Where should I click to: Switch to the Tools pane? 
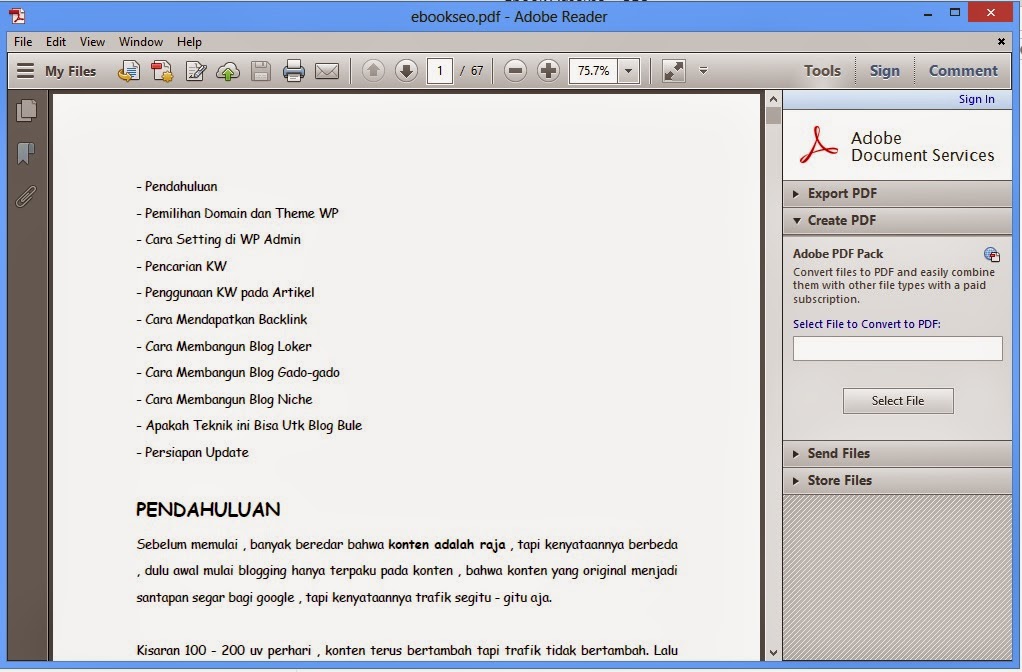pos(822,70)
